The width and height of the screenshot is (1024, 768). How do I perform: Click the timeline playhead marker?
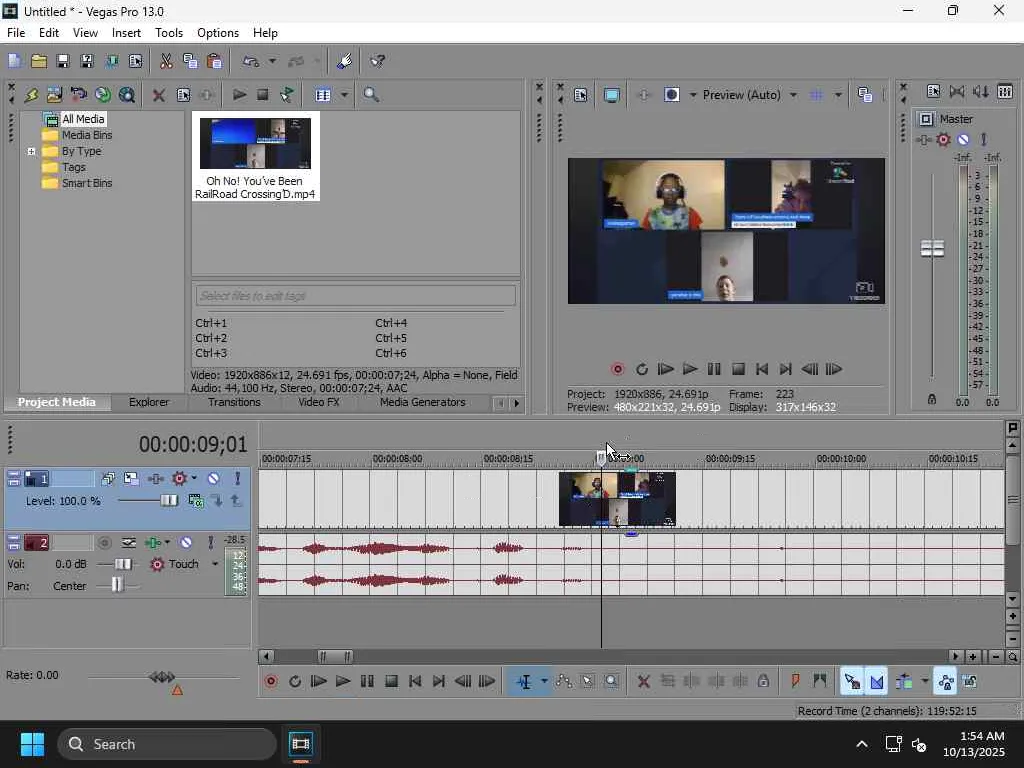tap(601, 458)
